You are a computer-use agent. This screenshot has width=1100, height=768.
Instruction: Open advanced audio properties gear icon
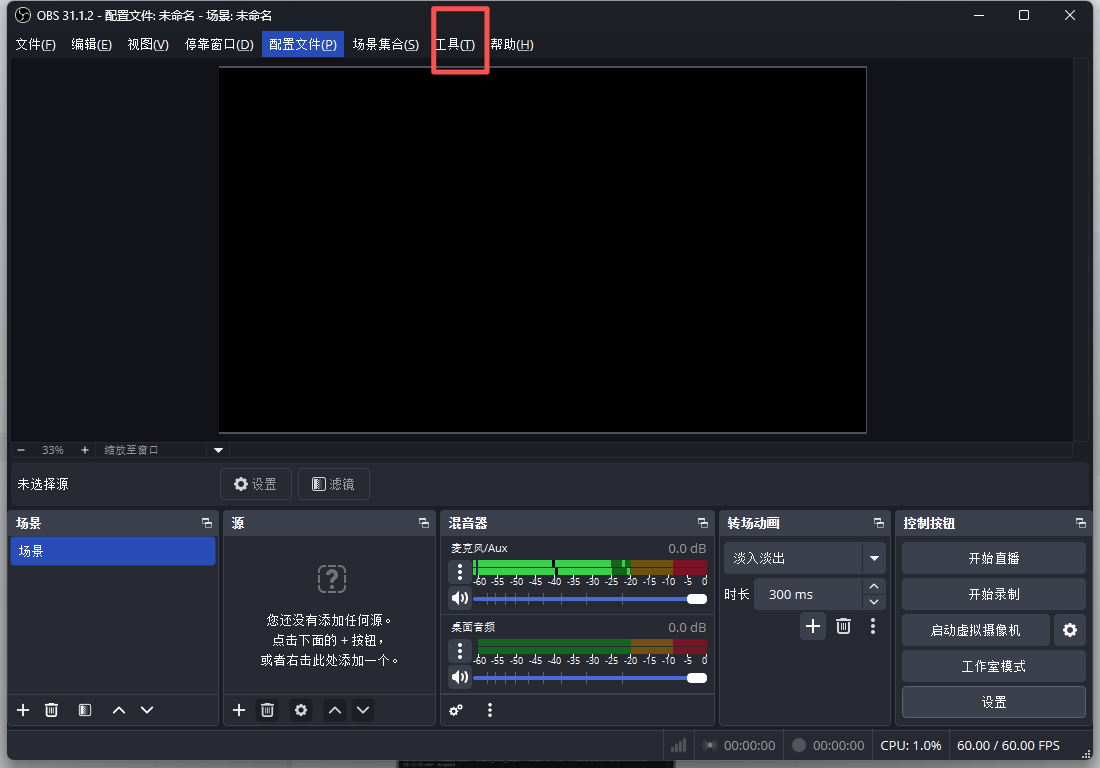point(456,710)
